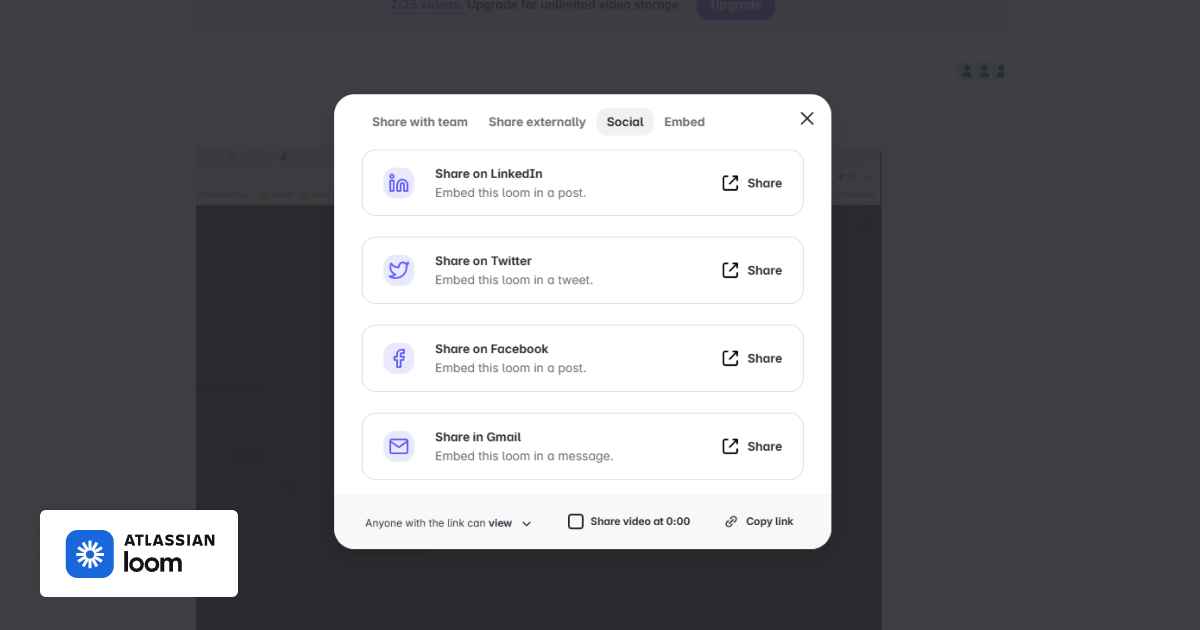The width and height of the screenshot is (1200, 630).
Task: Open 'Anyone with the link can view' menu
Action: point(439,523)
